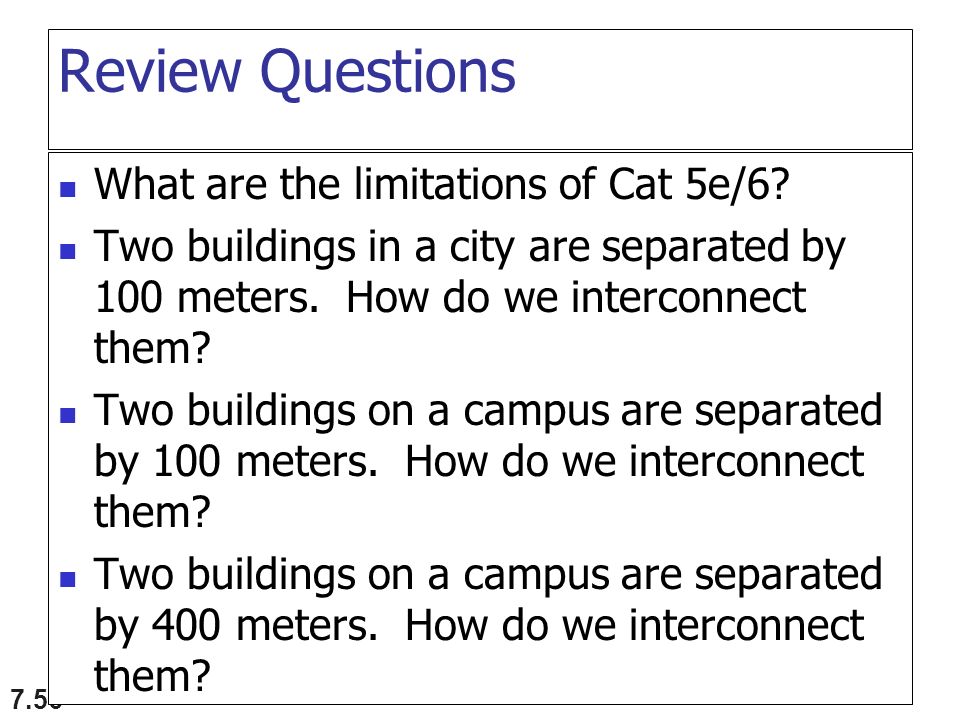Click the slide number beginning with 7.5
The width and height of the screenshot is (960, 720).
click(x=36, y=699)
